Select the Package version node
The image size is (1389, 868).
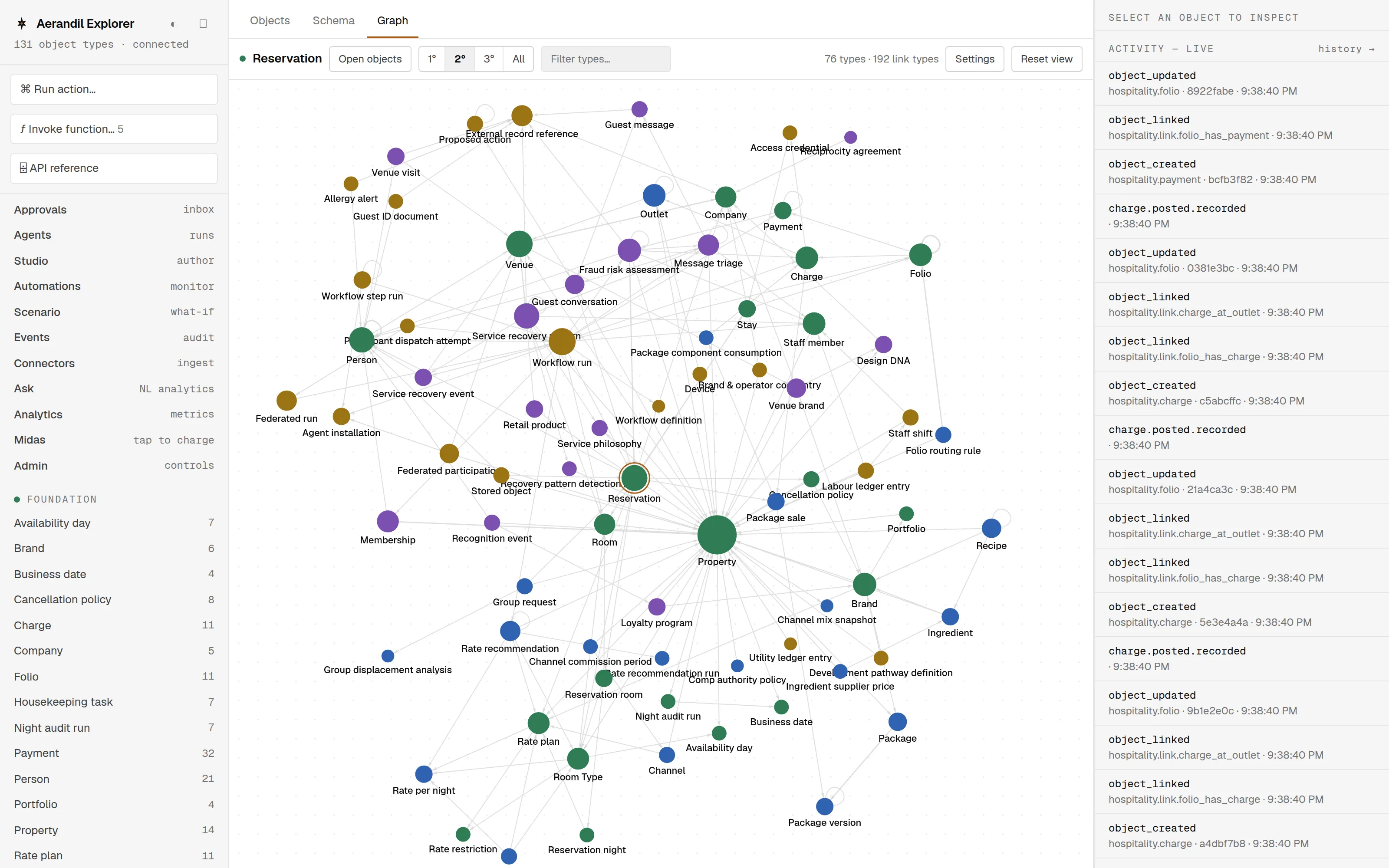point(824,806)
